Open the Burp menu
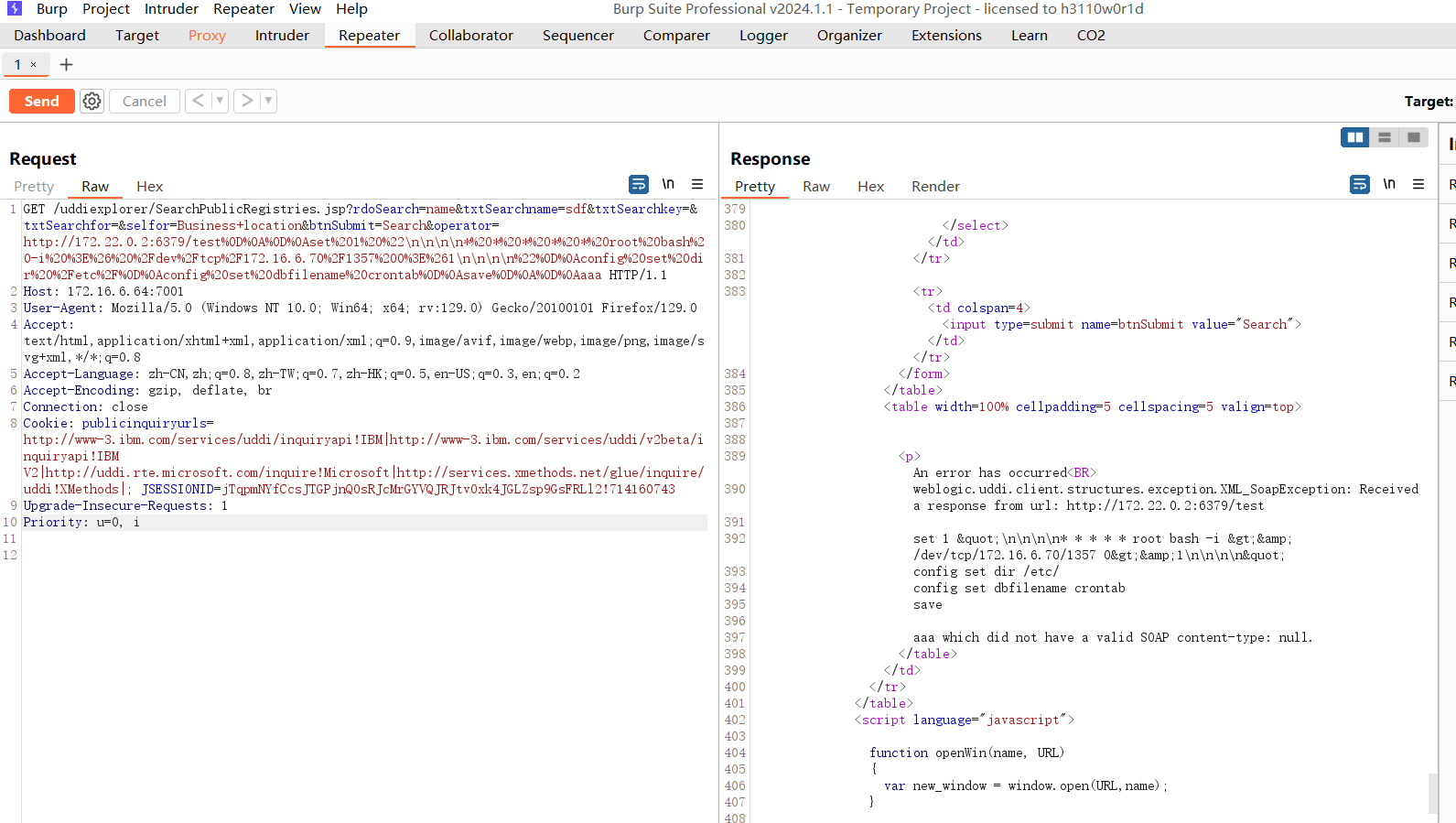The height and width of the screenshot is (823, 1456). 52,9
